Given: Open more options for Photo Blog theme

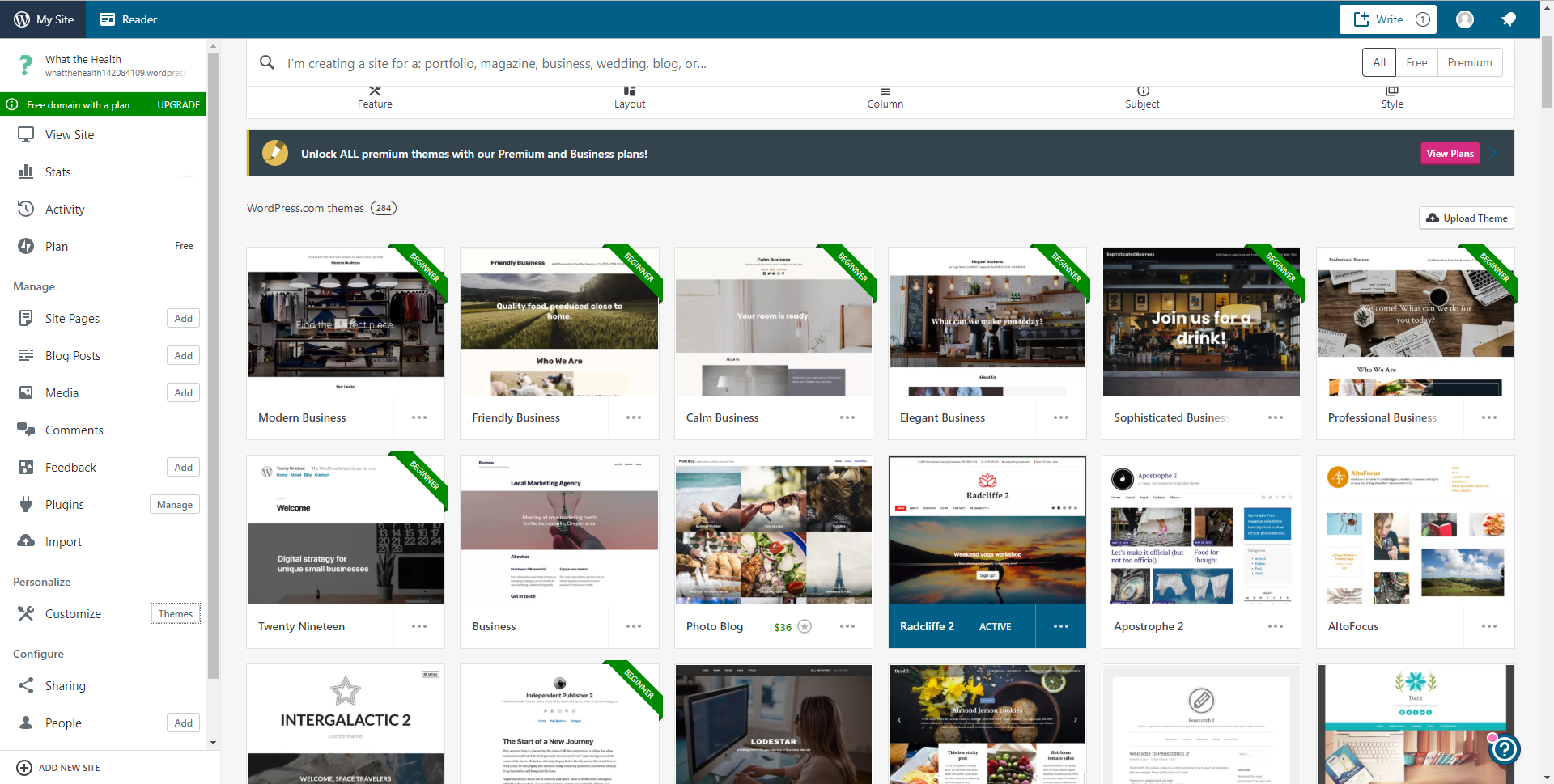Looking at the screenshot, I should pyautogui.click(x=847, y=626).
